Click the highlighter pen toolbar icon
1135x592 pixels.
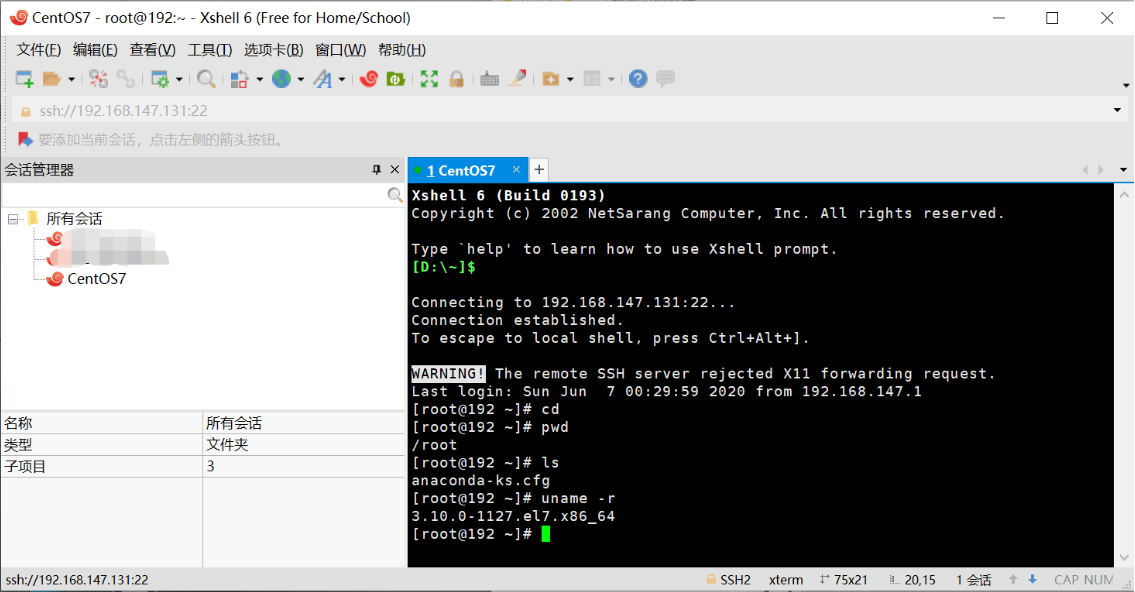pyautogui.click(x=517, y=78)
